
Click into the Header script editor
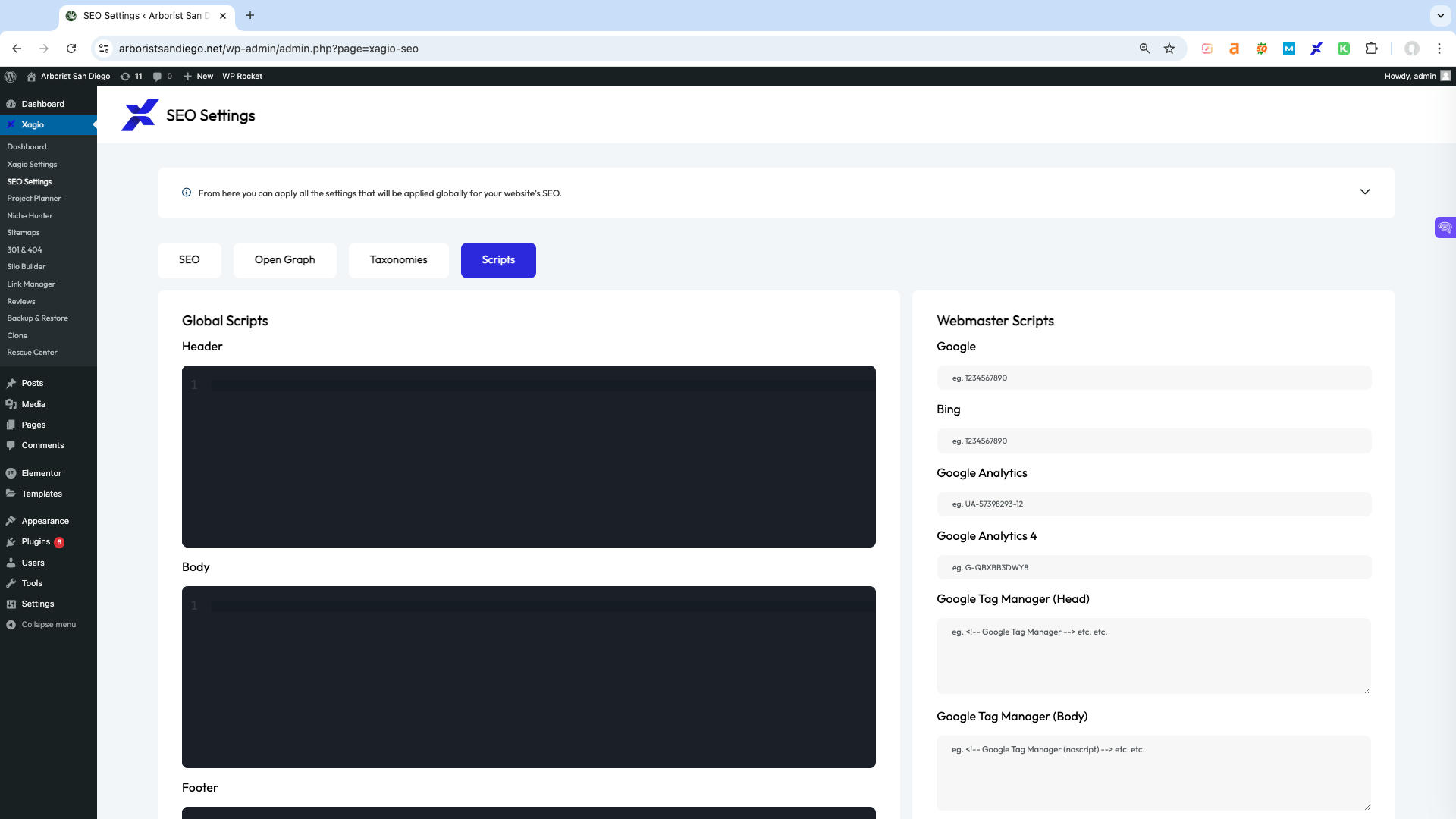(x=529, y=457)
